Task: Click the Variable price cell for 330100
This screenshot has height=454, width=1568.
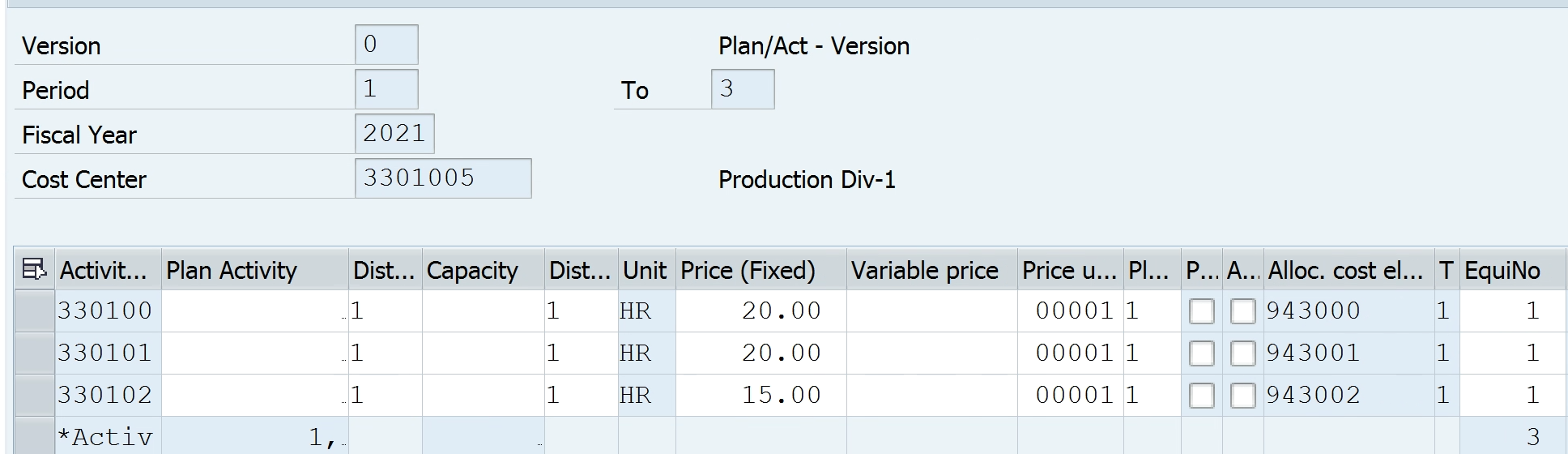Action: tap(932, 311)
